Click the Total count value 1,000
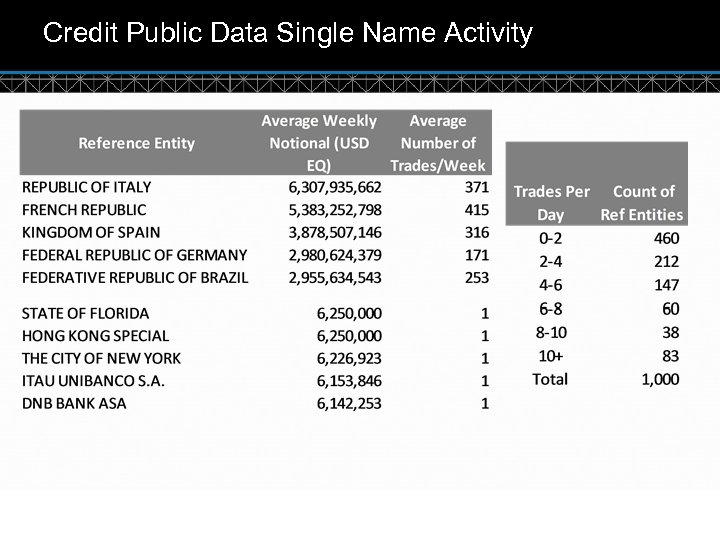The width and height of the screenshot is (720, 540). tap(660, 379)
